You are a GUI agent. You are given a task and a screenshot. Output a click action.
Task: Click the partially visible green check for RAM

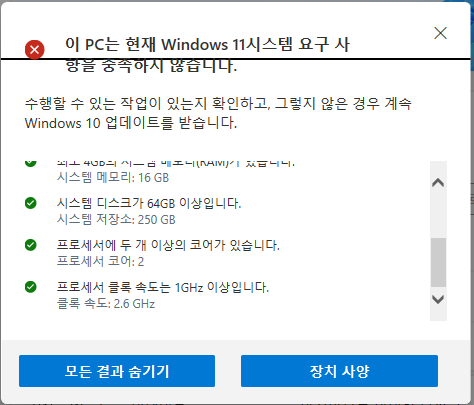31,163
